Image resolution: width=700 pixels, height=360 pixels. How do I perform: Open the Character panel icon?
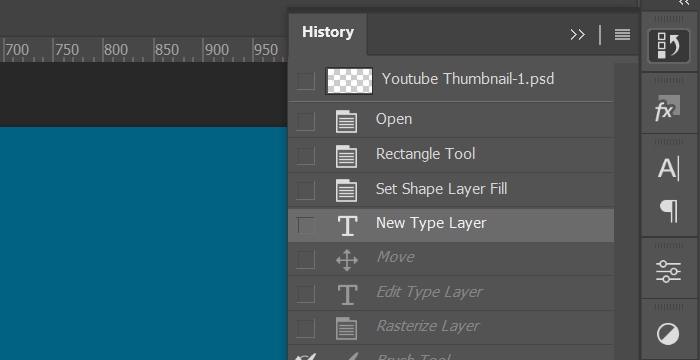click(668, 169)
